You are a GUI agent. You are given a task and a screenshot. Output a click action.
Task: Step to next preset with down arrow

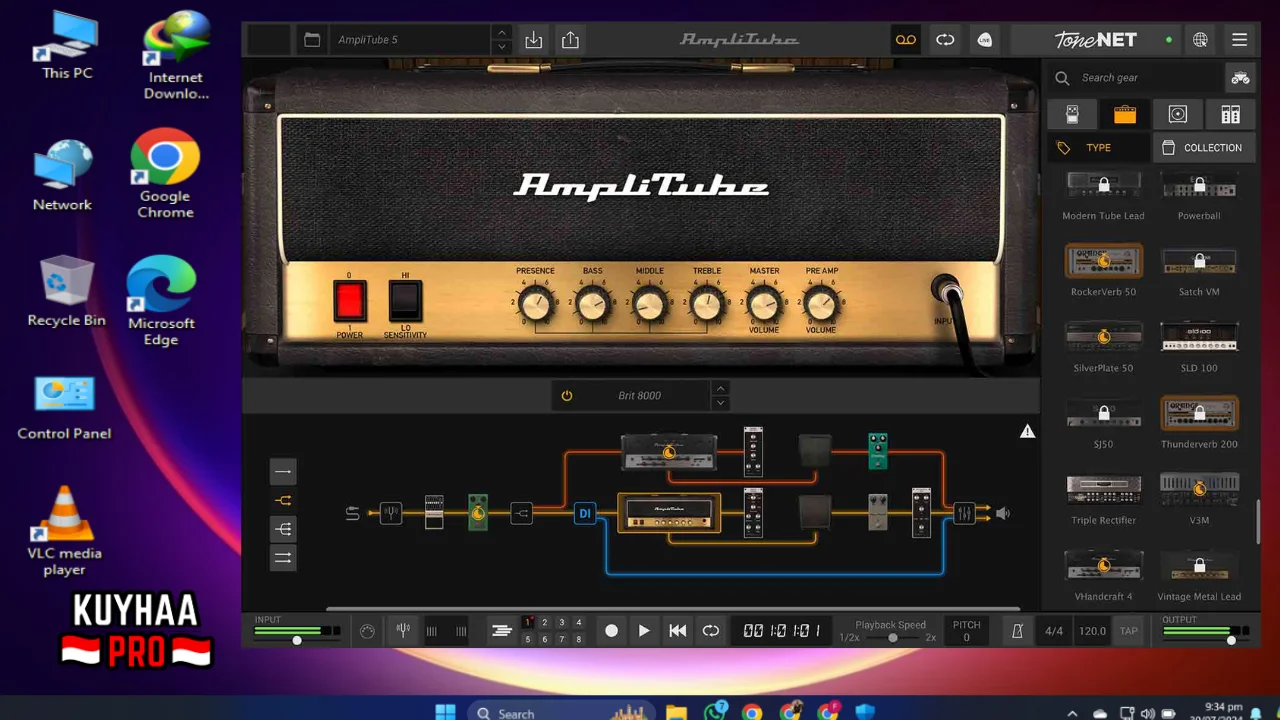pos(502,47)
